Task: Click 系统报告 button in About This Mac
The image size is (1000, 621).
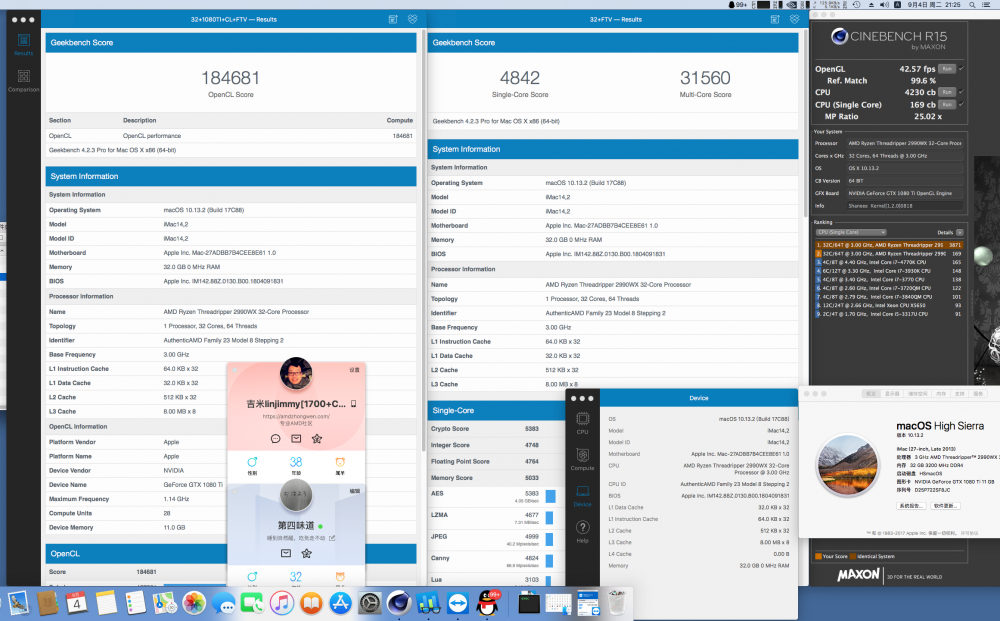Action: point(911,506)
